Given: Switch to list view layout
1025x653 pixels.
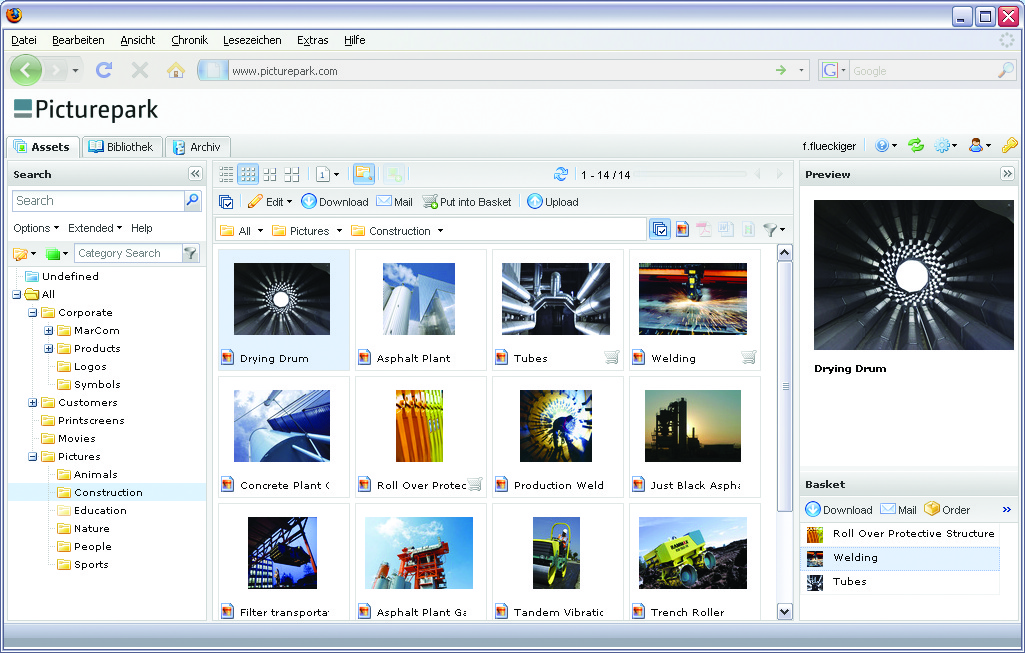Looking at the screenshot, I should click(x=226, y=175).
